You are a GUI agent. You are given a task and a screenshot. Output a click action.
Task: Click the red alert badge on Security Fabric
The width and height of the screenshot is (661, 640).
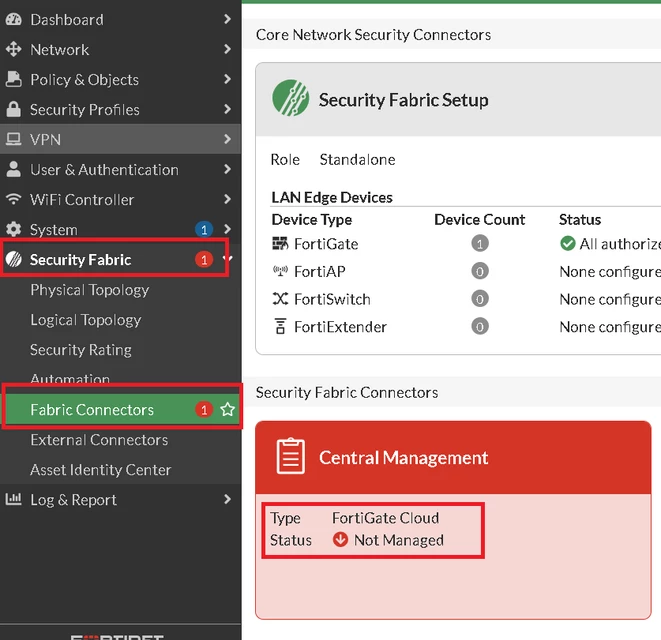204,259
